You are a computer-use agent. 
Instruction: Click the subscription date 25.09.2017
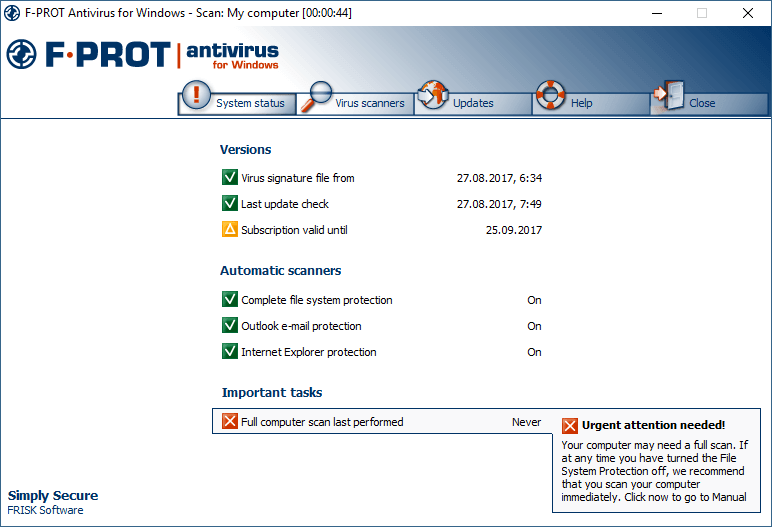514,230
